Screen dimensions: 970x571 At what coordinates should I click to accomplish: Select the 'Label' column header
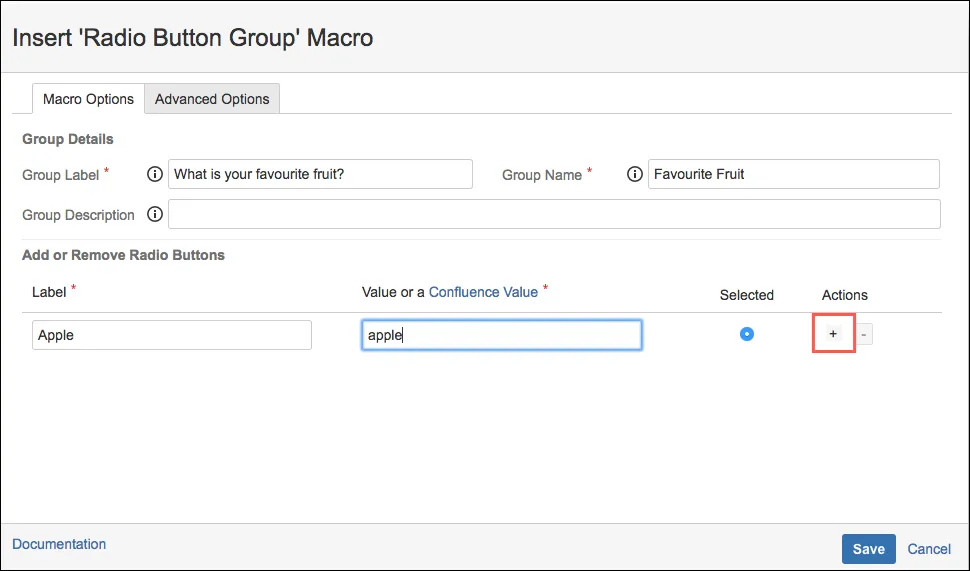pyautogui.click(x=49, y=292)
